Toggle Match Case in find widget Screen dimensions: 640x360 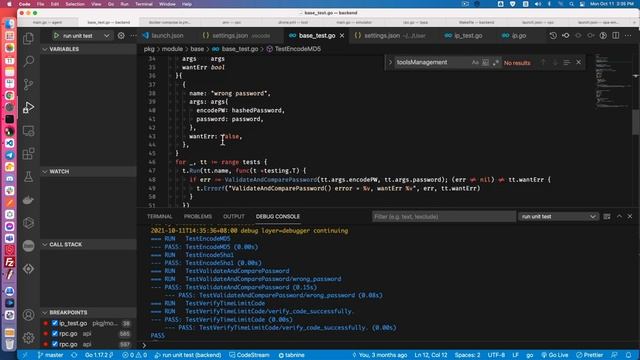475,62
